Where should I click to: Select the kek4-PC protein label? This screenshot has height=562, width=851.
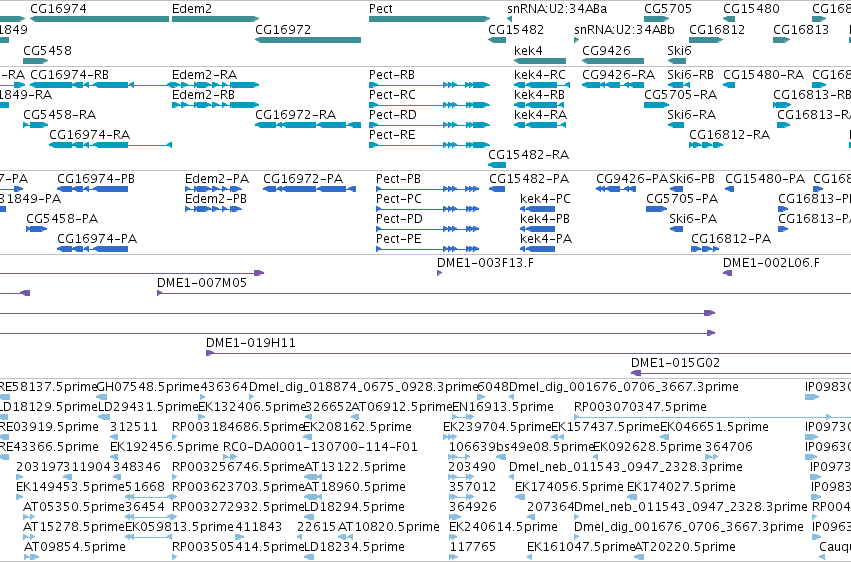pos(545,199)
